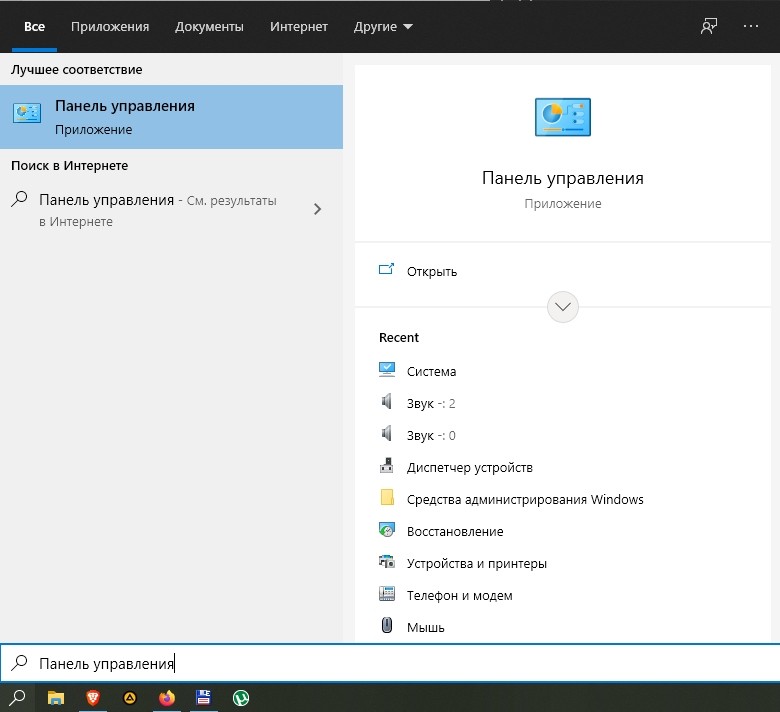The width and height of the screenshot is (780, 712).
Task: Click the taskbar search magnifier icon
Action: click(17, 698)
